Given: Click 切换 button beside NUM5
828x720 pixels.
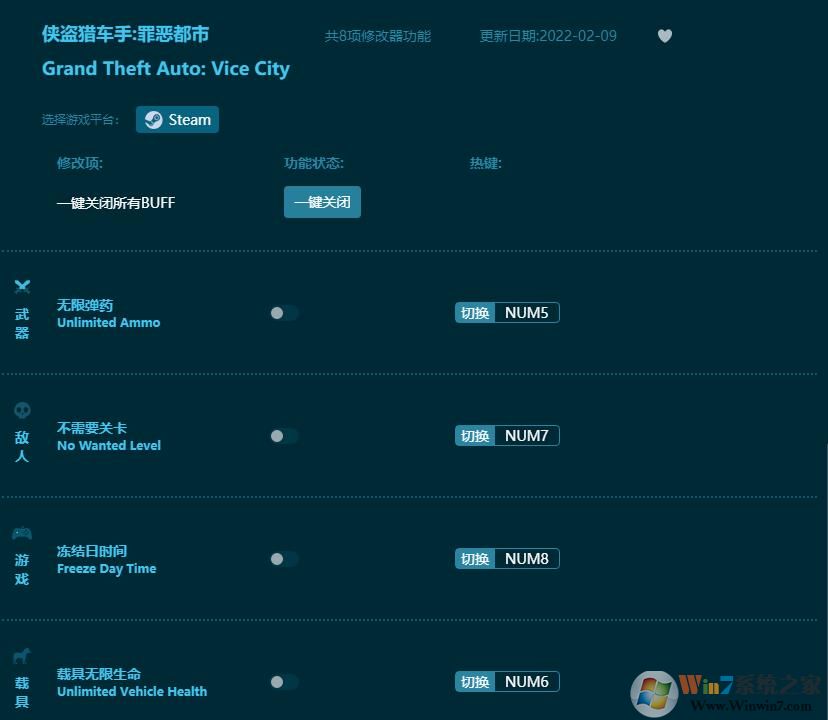Looking at the screenshot, I should [475, 313].
